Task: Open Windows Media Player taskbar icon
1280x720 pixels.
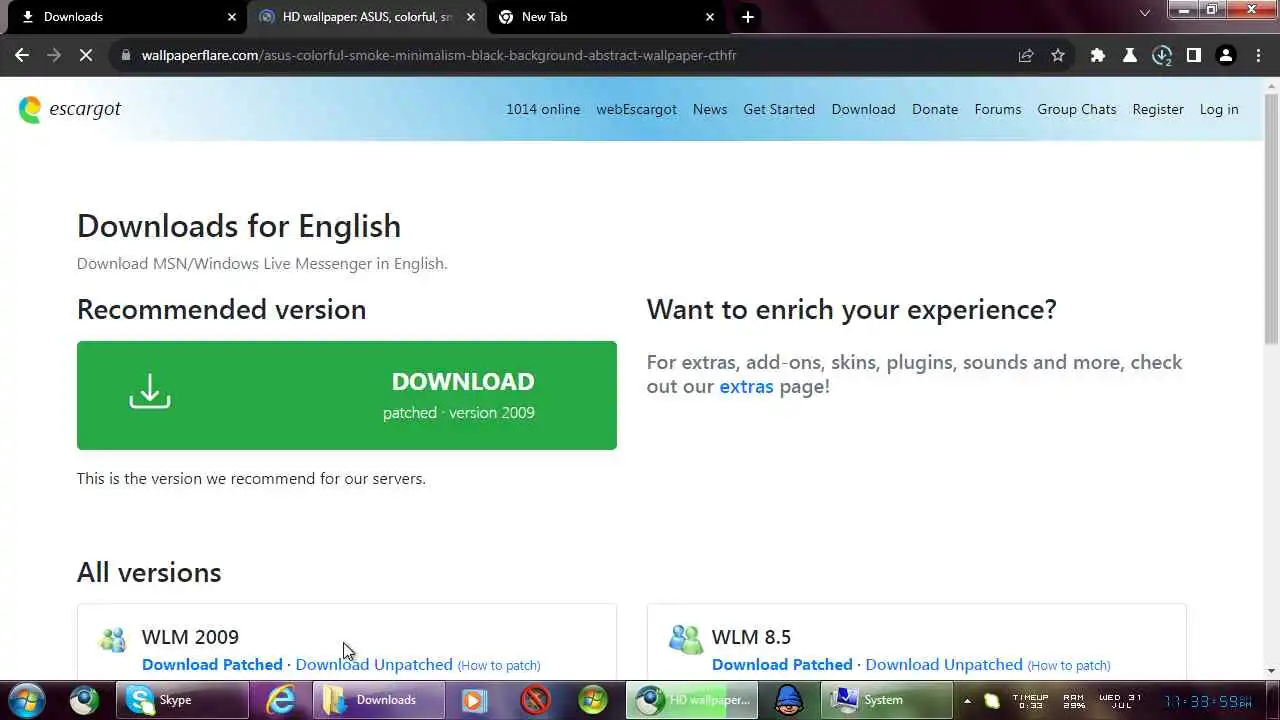Action: coord(475,700)
